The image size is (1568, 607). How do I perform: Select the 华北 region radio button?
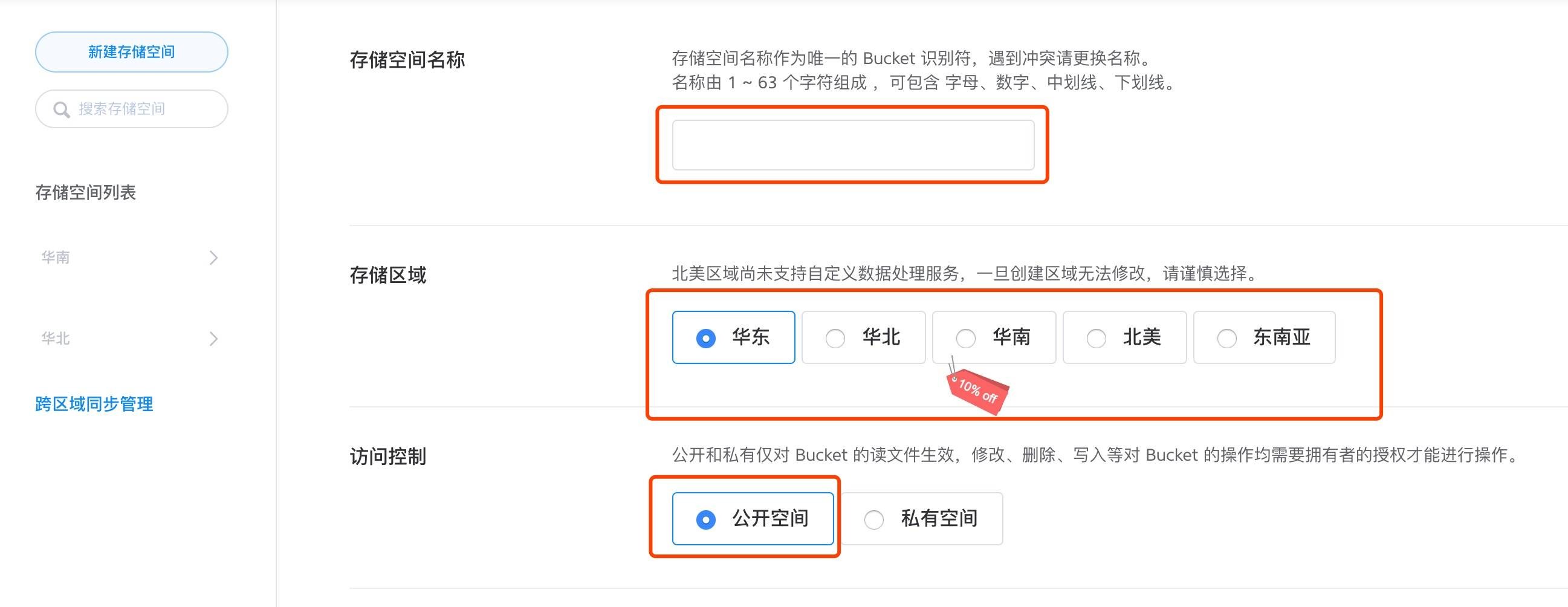pyautogui.click(x=835, y=338)
